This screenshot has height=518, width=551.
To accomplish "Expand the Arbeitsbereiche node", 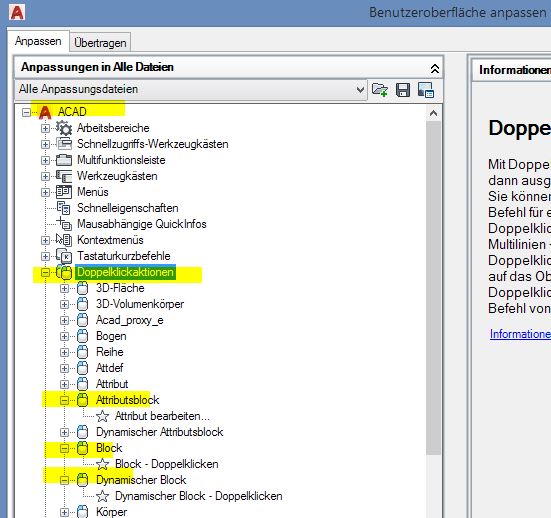I will pos(45,128).
